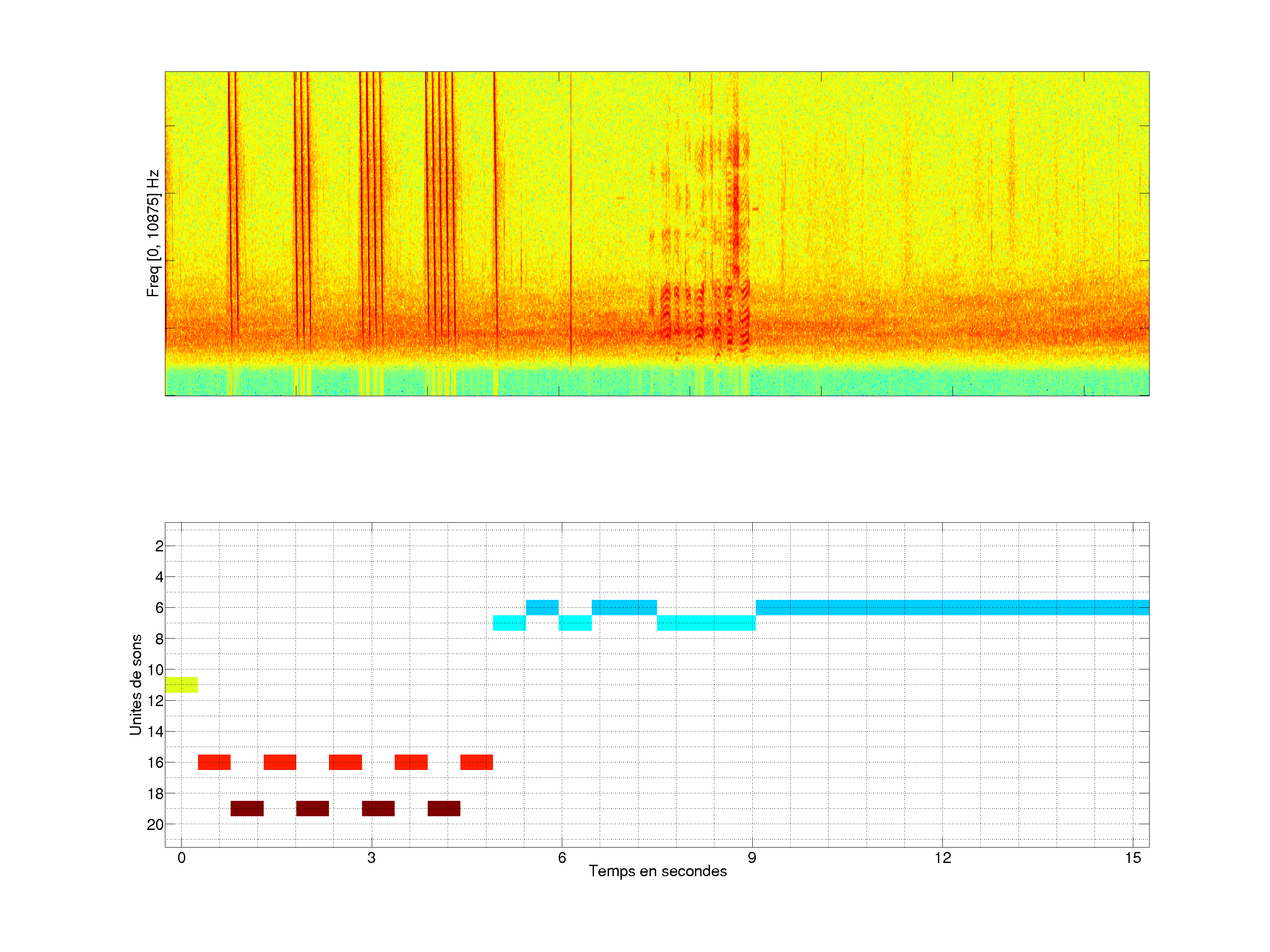Select the first red bar at unit 16

click(214, 762)
